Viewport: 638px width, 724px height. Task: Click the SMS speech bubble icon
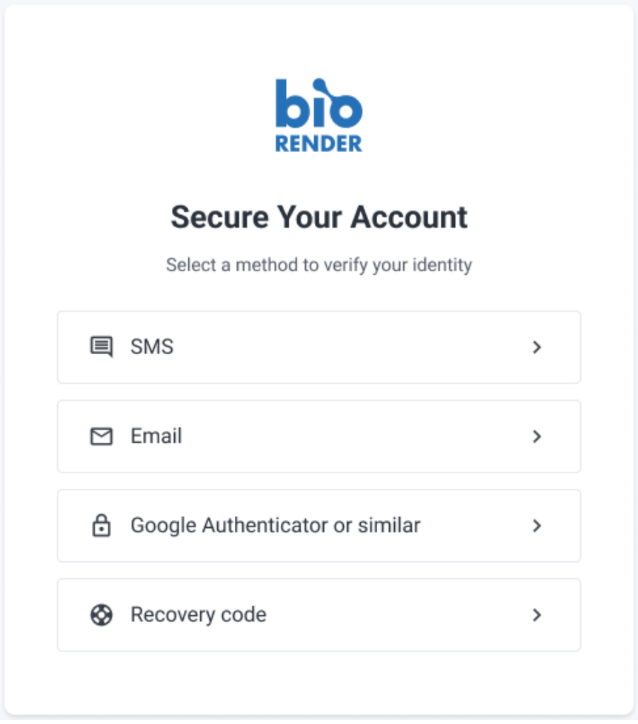[x=101, y=347]
